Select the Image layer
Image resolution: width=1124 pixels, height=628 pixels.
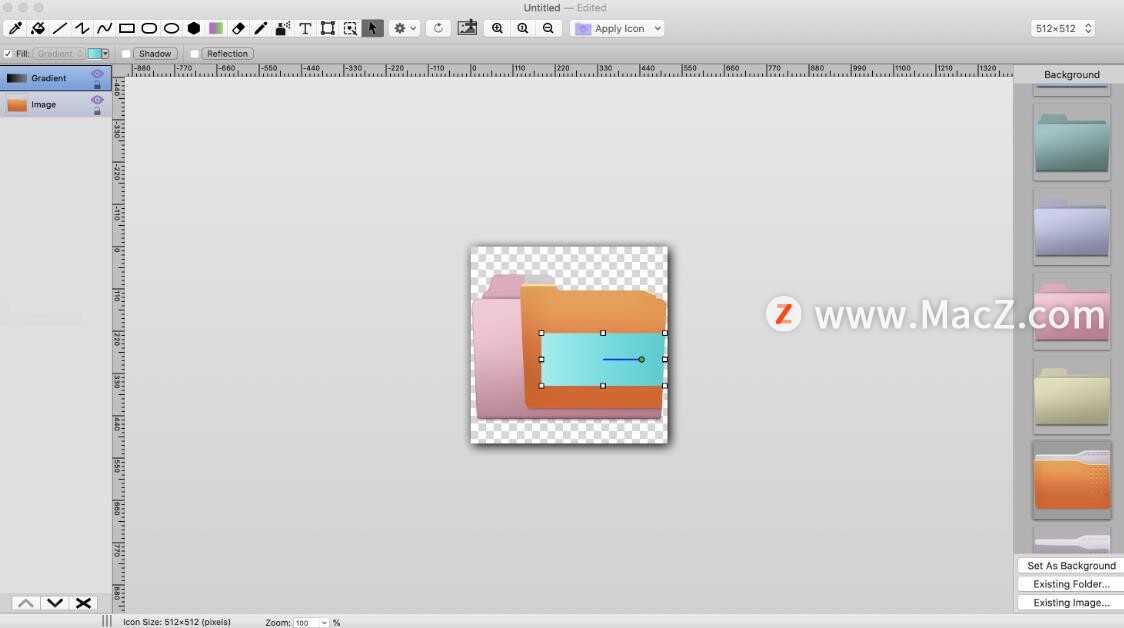tap(55, 105)
